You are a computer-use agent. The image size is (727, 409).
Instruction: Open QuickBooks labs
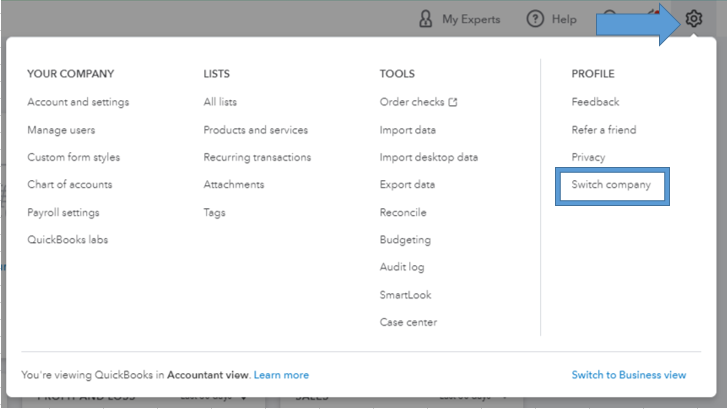click(x=67, y=240)
